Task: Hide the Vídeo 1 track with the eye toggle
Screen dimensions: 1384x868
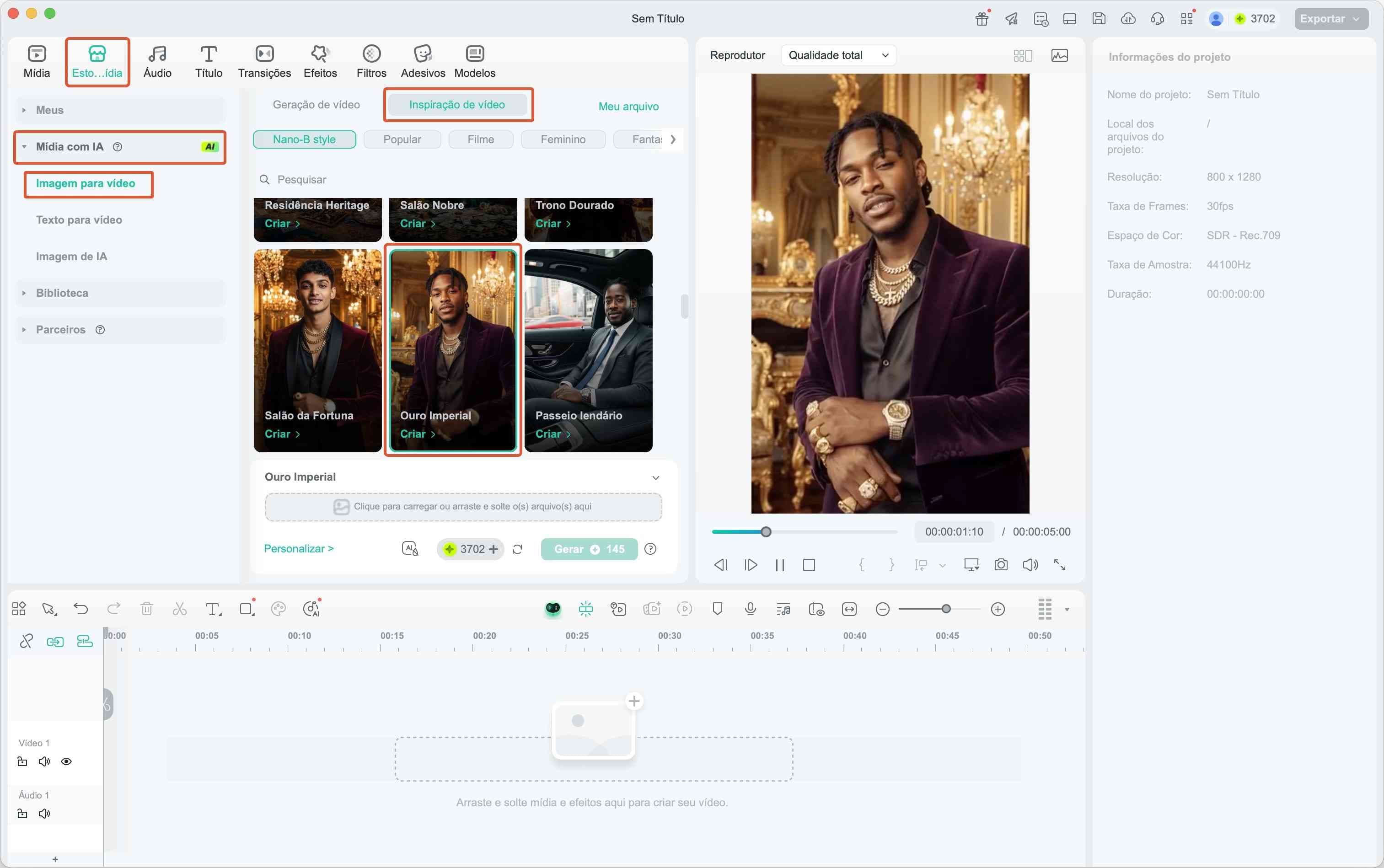Action: (x=67, y=761)
